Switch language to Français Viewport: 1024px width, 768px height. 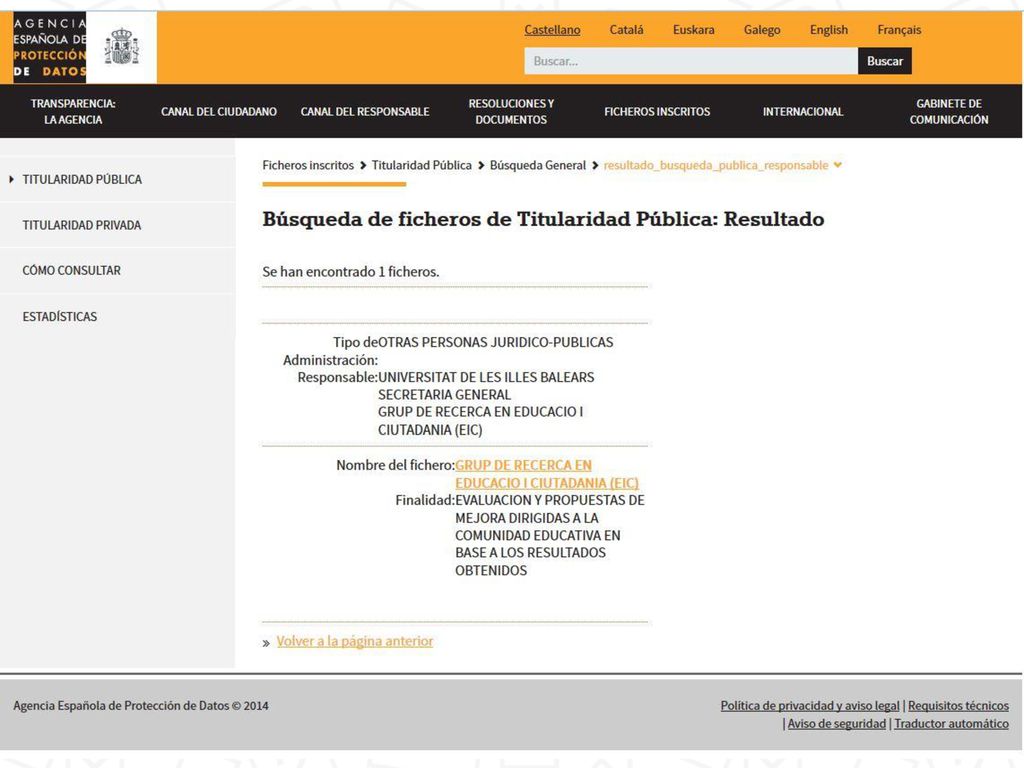coord(899,30)
